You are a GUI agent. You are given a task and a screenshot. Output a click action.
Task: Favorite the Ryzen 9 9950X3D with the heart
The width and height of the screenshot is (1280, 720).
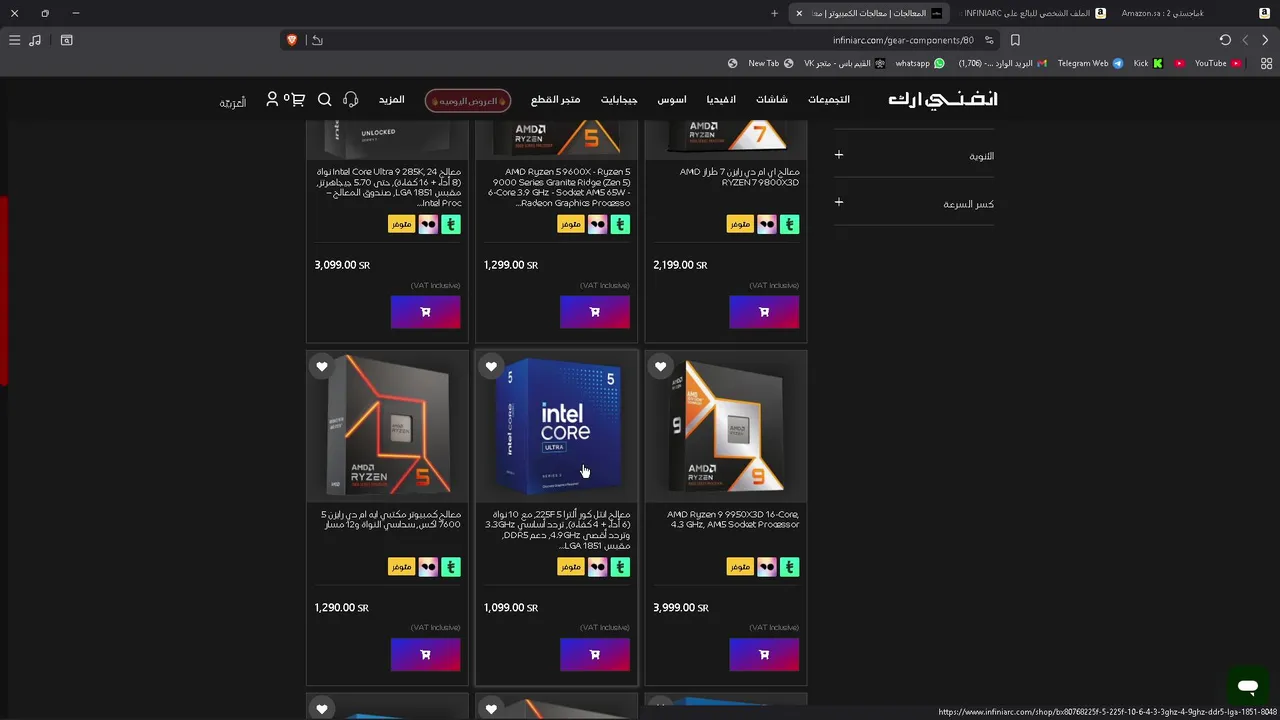(660, 367)
